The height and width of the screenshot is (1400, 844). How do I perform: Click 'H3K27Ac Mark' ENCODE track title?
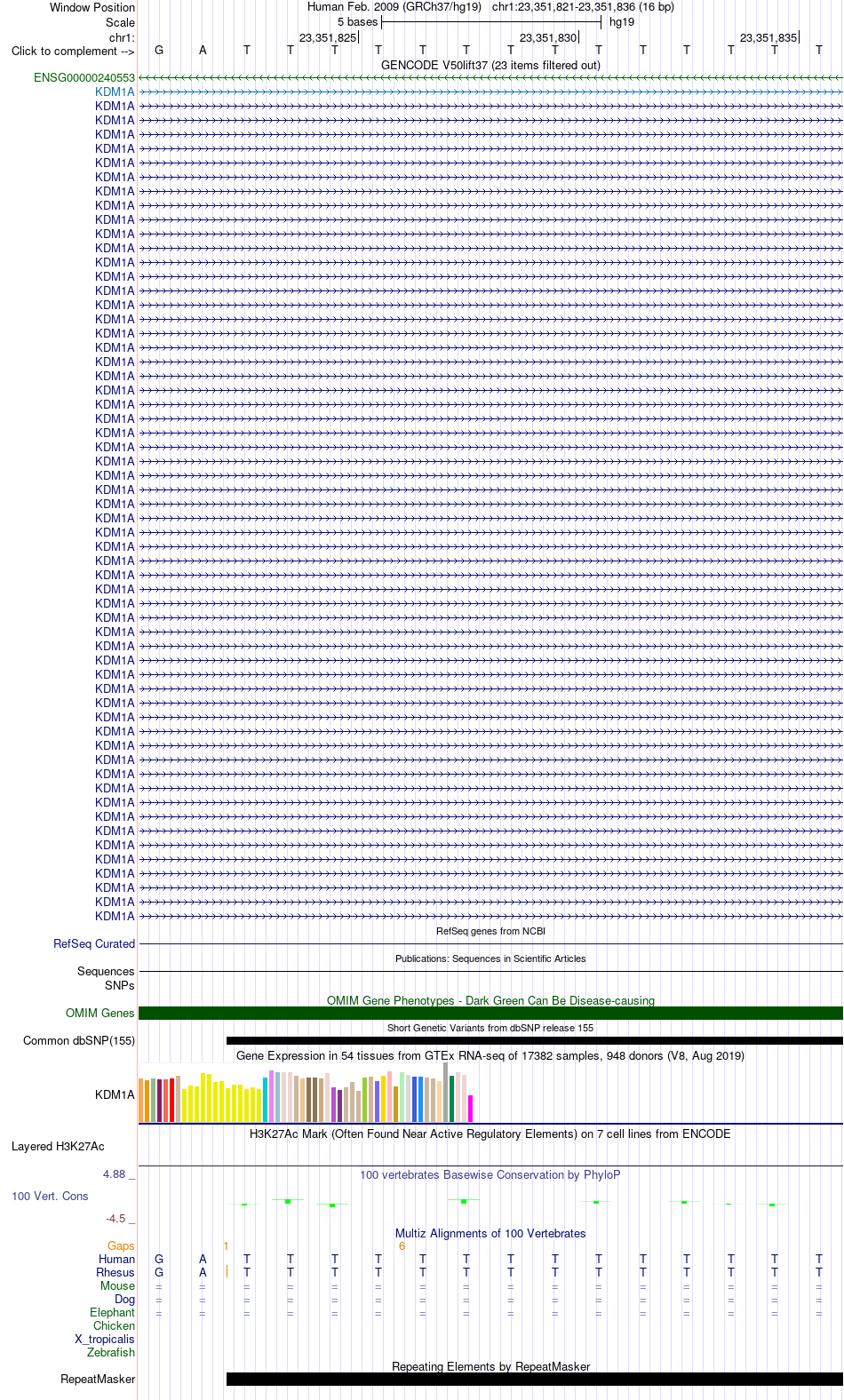coord(490,1134)
